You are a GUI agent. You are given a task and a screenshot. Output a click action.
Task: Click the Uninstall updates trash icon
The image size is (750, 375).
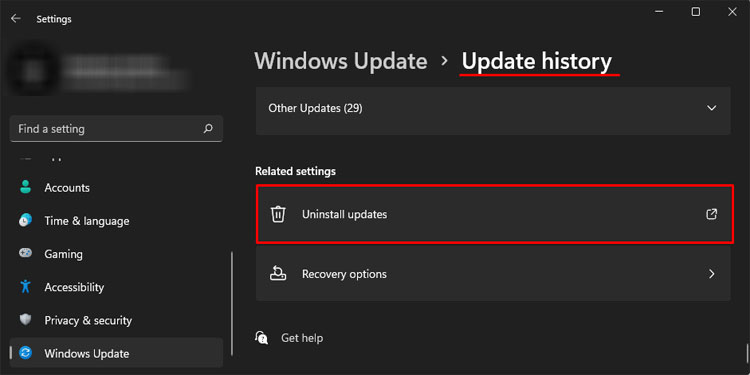pyautogui.click(x=278, y=214)
